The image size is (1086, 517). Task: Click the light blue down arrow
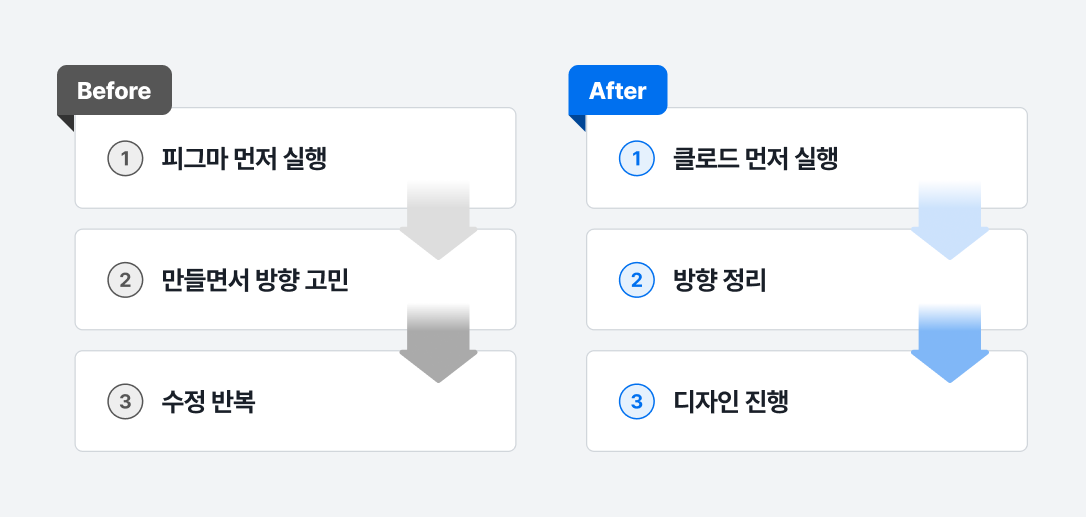click(949, 225)
